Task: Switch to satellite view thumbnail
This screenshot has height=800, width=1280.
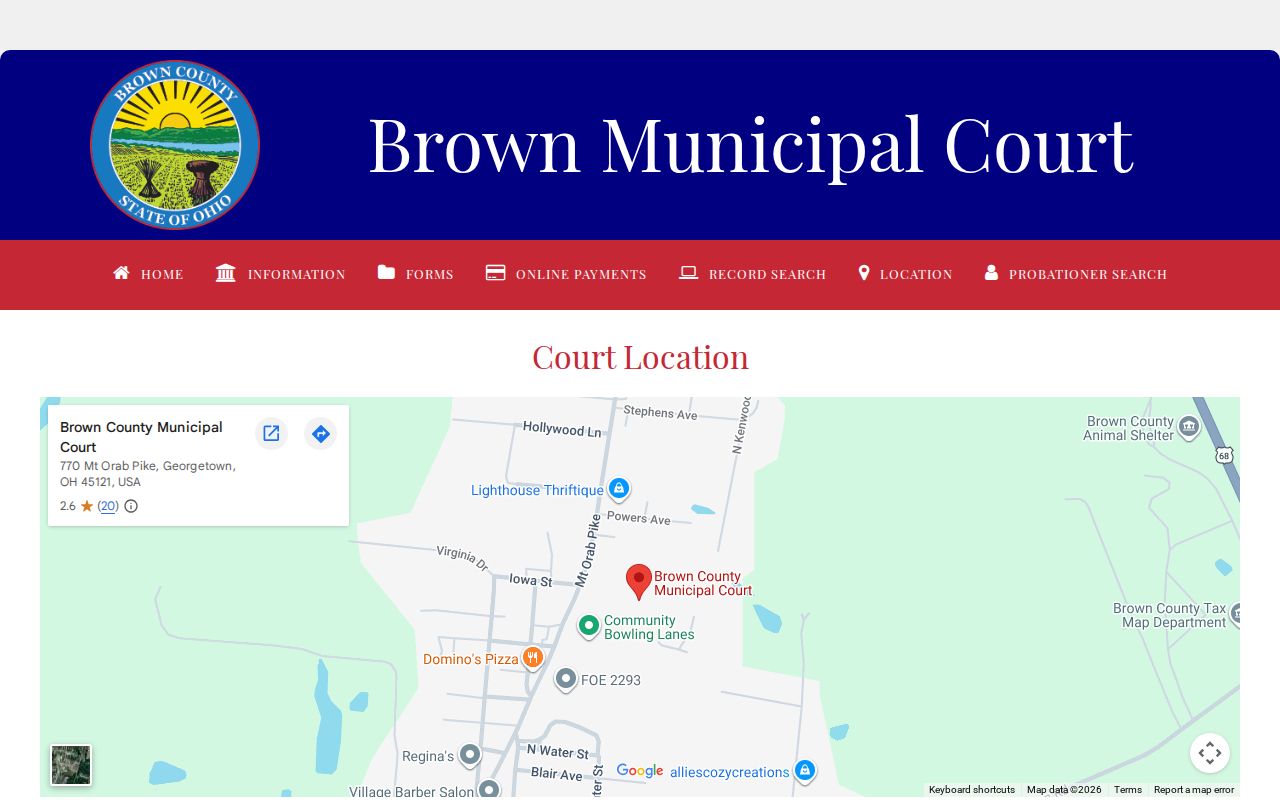Action: point(71,765)
